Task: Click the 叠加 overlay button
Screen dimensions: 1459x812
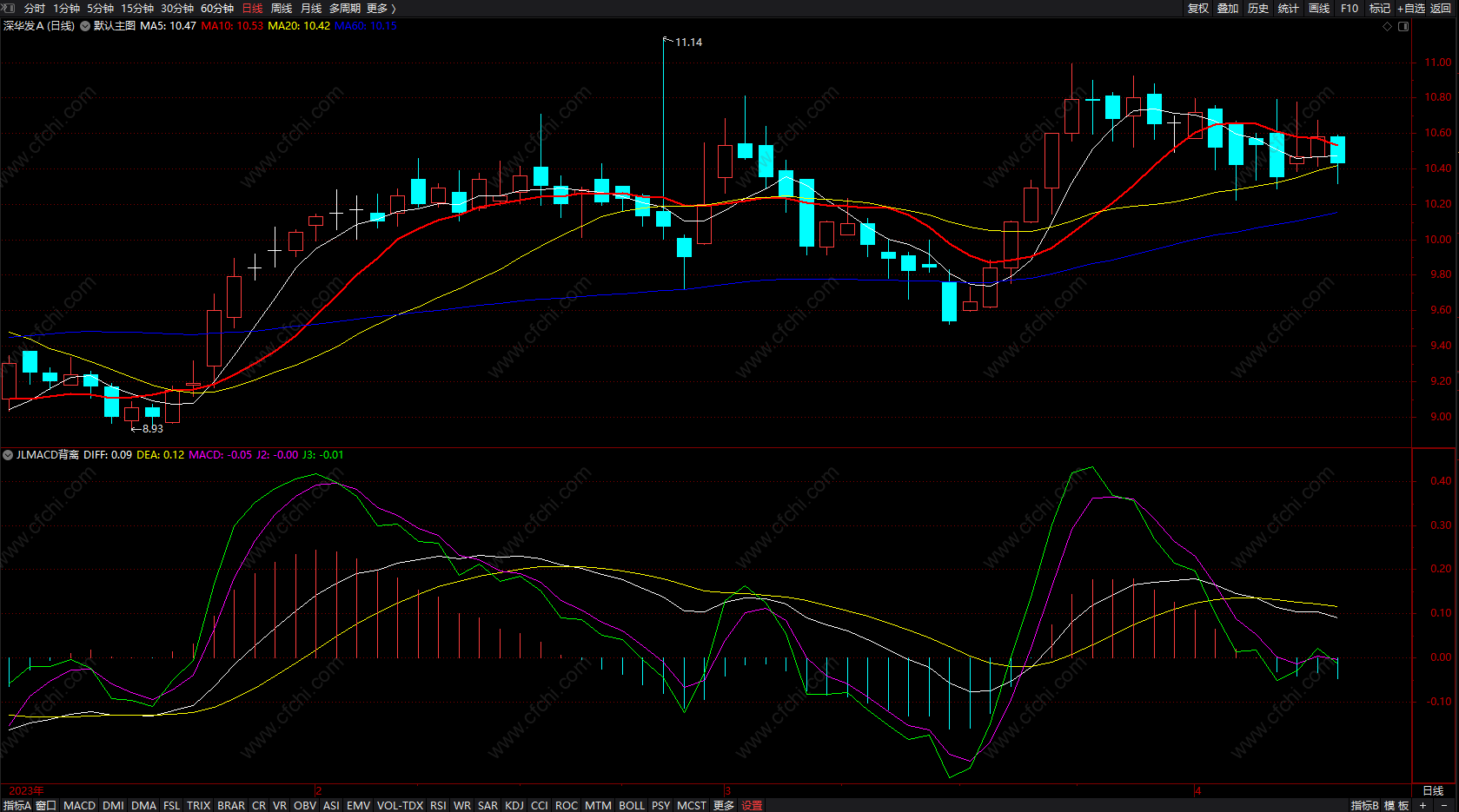Action: point(1228,9)
